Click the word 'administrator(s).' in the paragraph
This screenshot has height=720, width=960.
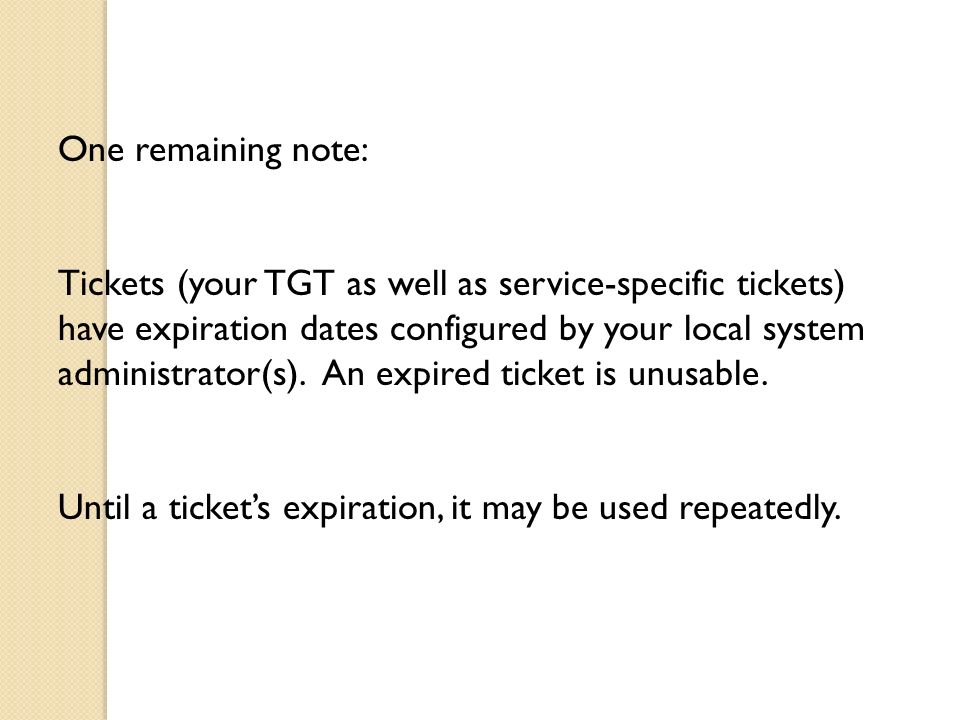182,374
